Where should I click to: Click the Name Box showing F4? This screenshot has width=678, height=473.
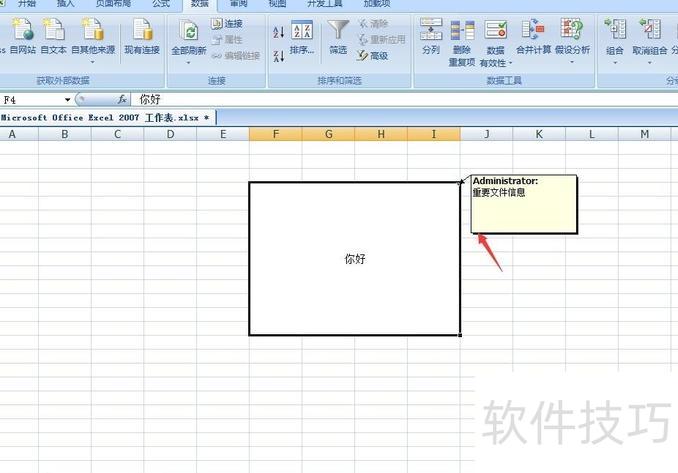tap(32, 100)
